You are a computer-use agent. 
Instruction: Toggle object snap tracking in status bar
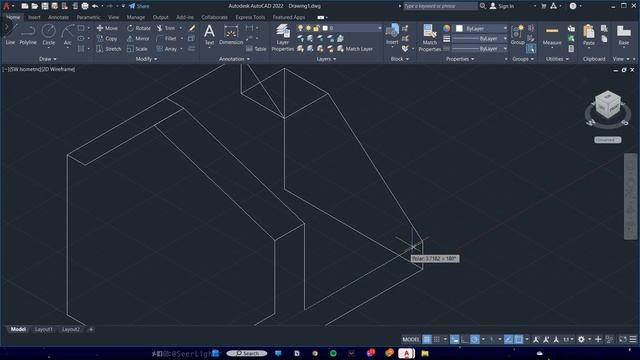[508, 339]
